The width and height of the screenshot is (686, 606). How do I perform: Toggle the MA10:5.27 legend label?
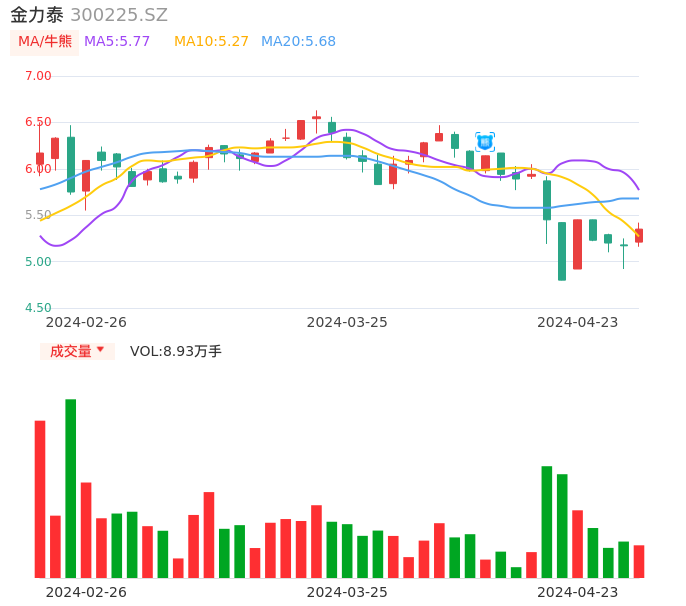(211, 42)
